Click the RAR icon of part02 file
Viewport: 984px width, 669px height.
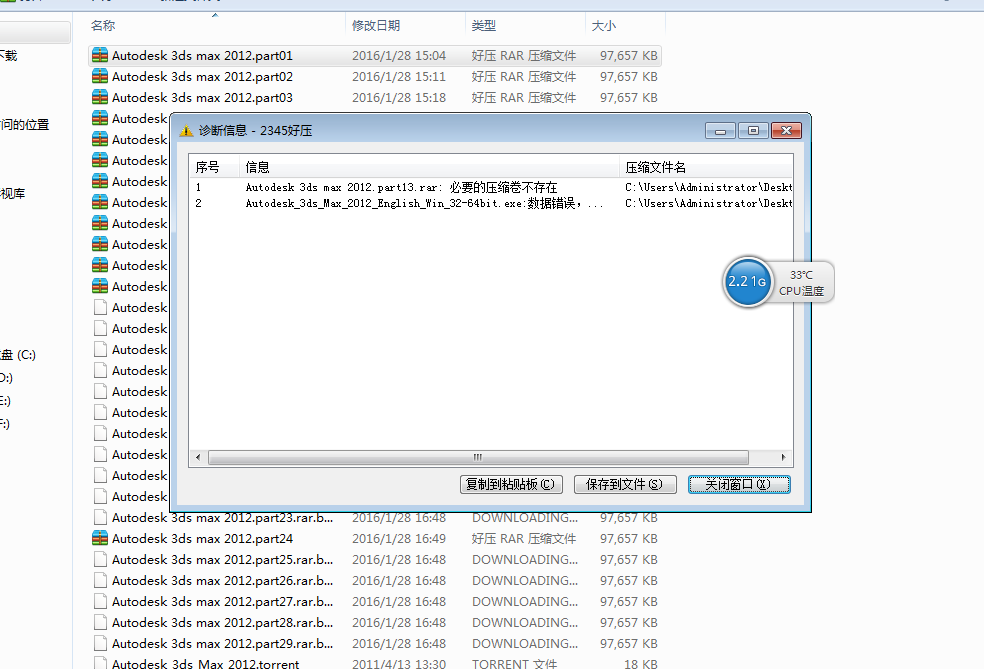pyautogui.click(x=100, y=77)
